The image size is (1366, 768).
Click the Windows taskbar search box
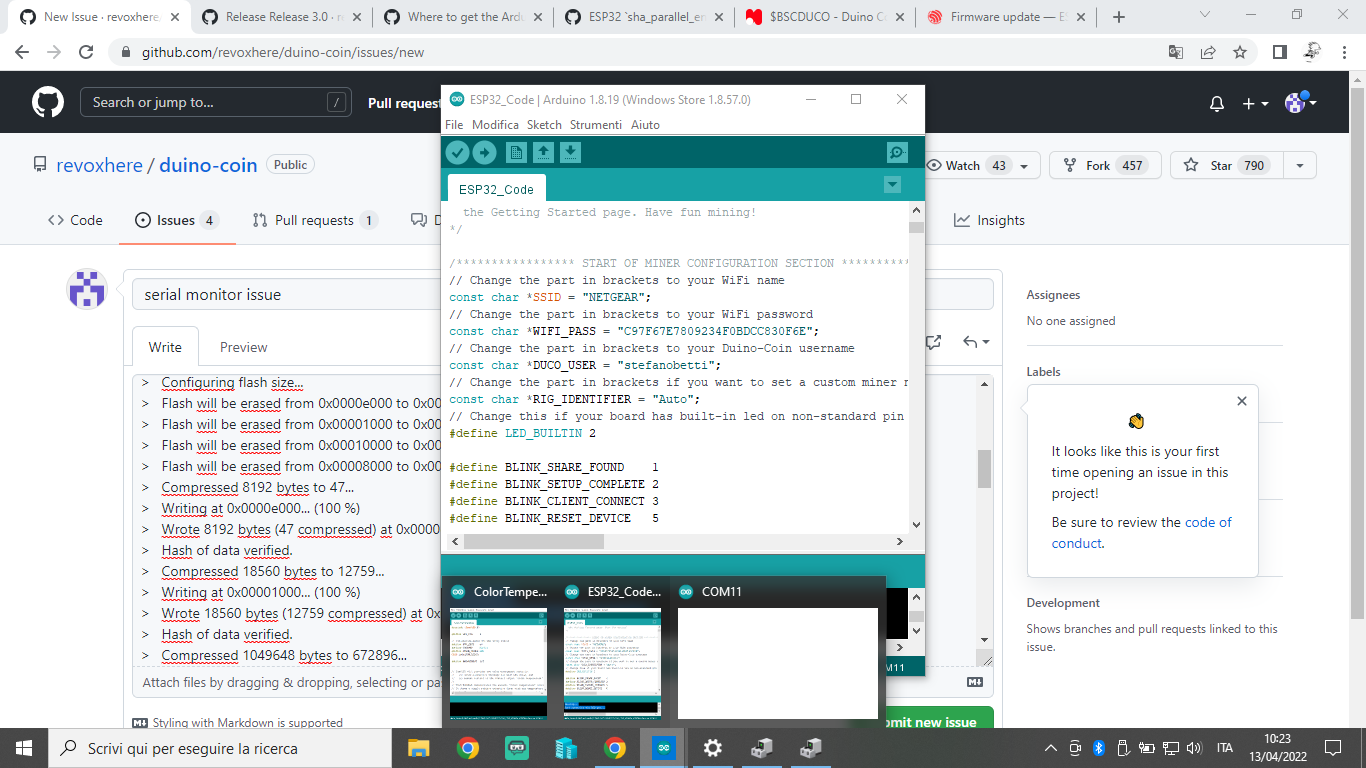[220, 748]
